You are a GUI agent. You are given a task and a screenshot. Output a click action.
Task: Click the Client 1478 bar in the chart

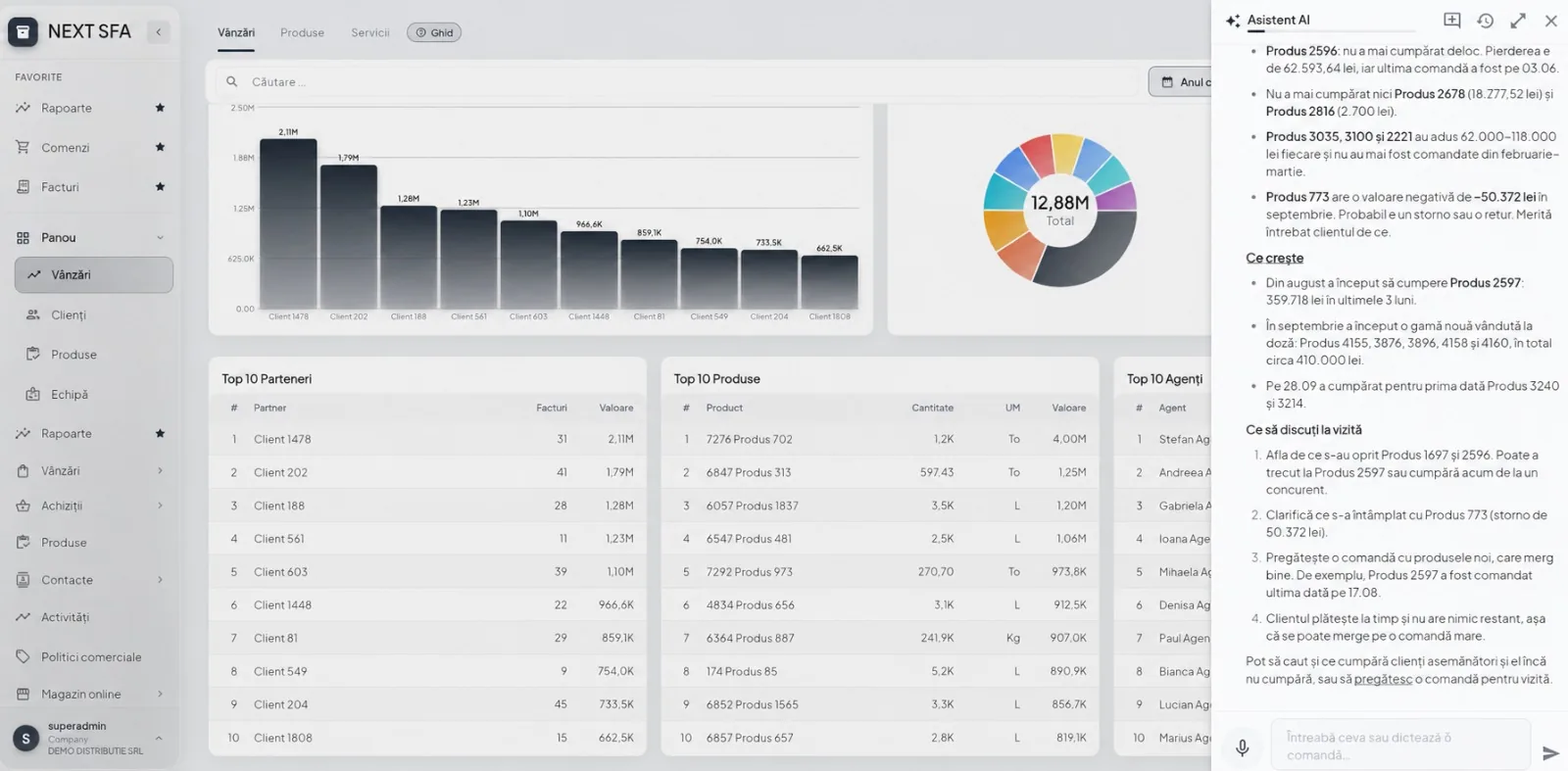coord(288,223)
